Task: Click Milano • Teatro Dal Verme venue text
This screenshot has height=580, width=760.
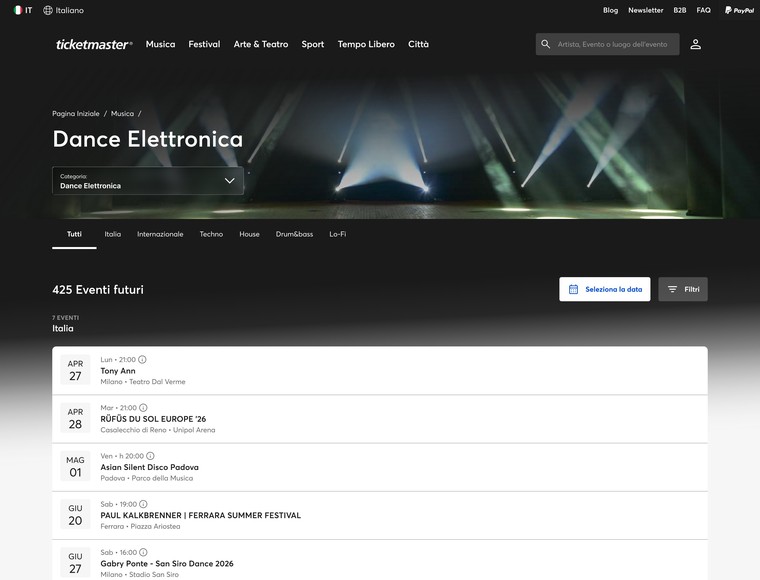Action: [143, 382]
